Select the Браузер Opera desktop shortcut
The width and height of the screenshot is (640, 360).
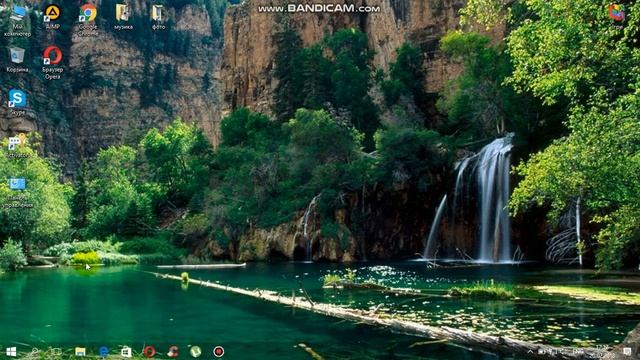pos(53,63)
